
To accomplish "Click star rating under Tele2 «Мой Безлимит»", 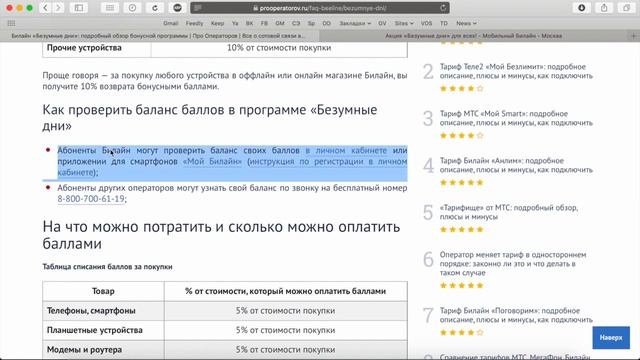I will (462, 88).
